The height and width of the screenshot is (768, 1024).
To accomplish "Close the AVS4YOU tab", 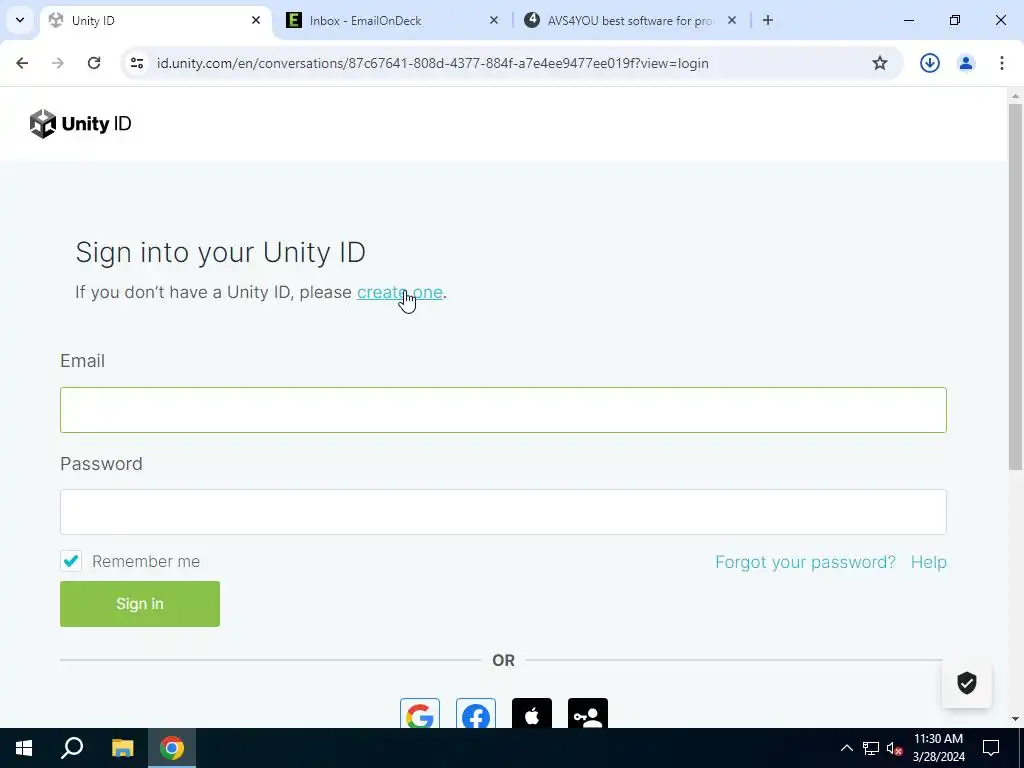I will click(x=732, y=20).
